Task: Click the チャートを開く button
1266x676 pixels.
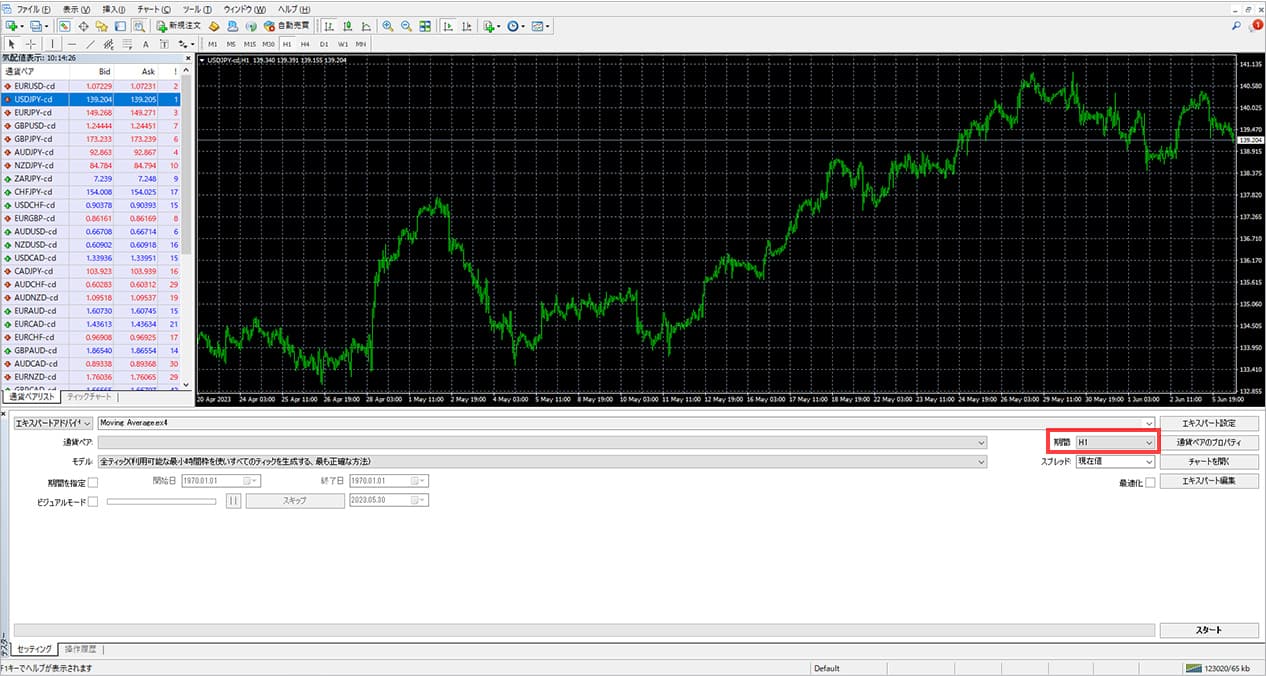Action: [1208, 462]
